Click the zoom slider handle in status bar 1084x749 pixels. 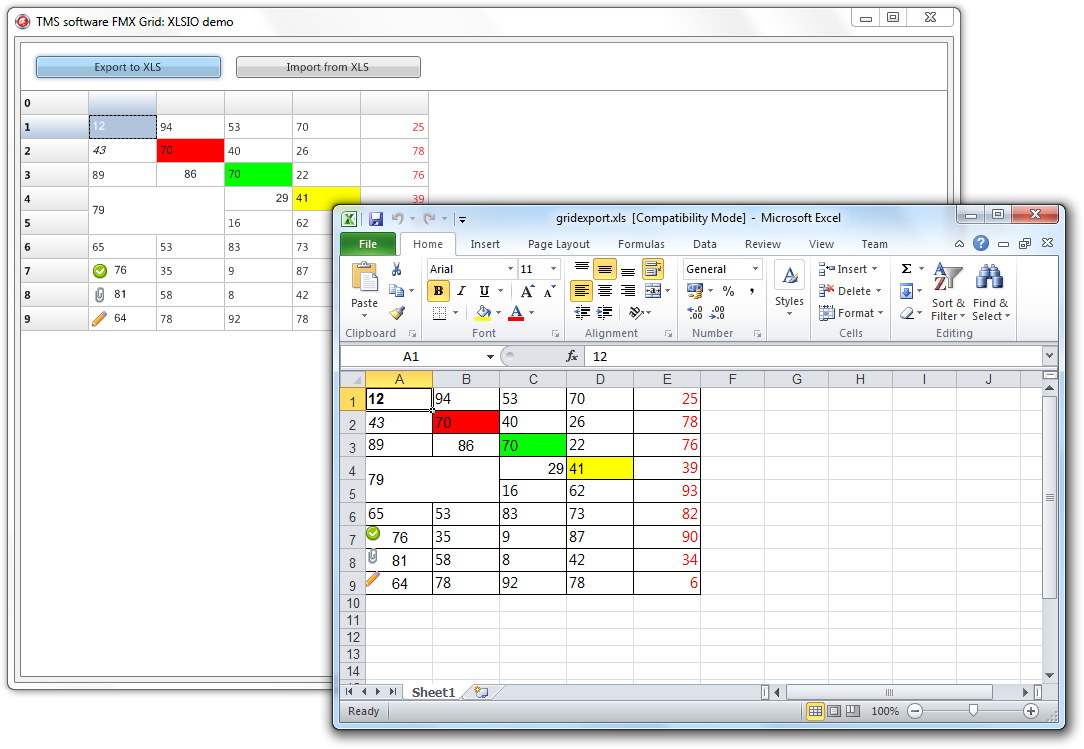(973, 710)
